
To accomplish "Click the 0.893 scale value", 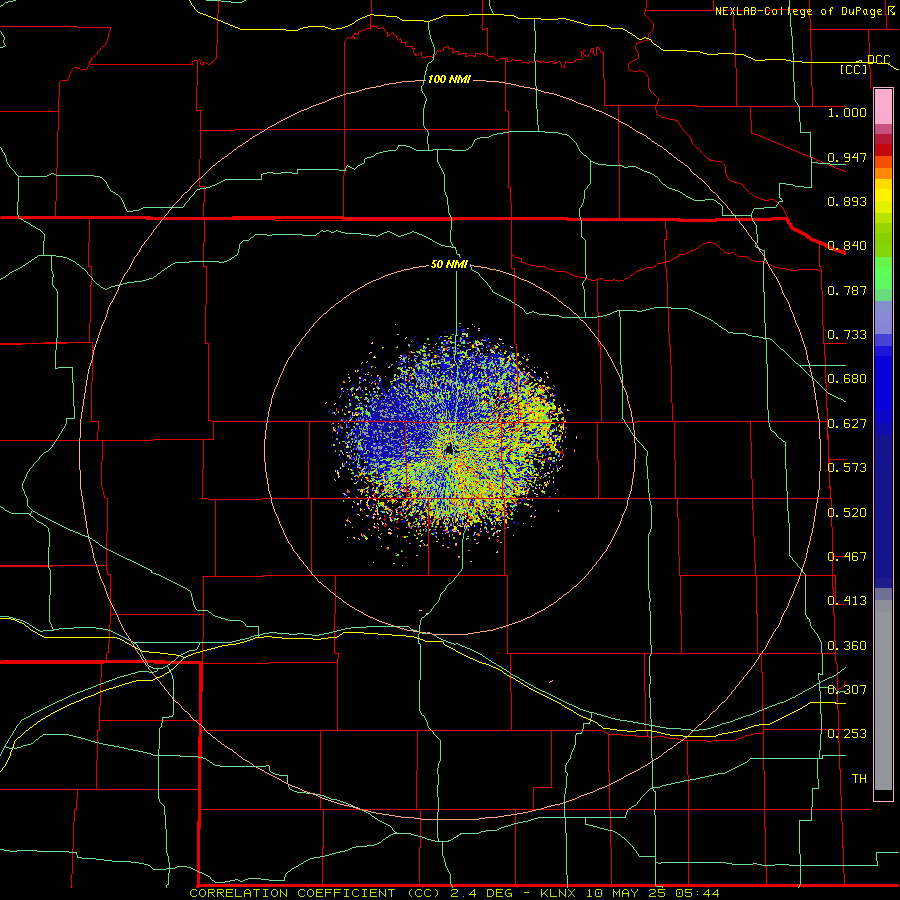I will 847,201.
